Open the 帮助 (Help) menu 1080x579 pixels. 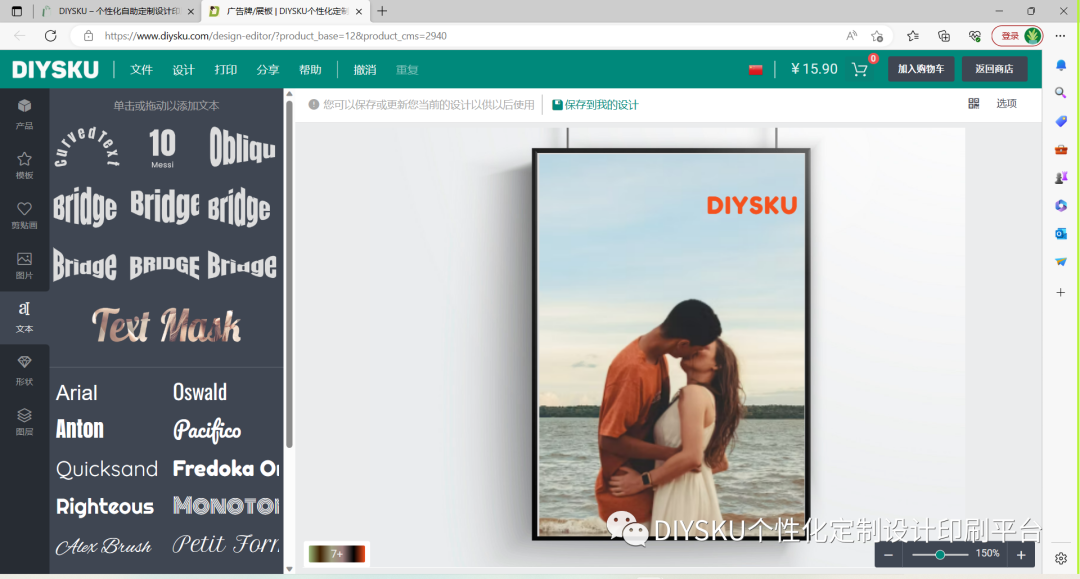click(x=310, y=70)
